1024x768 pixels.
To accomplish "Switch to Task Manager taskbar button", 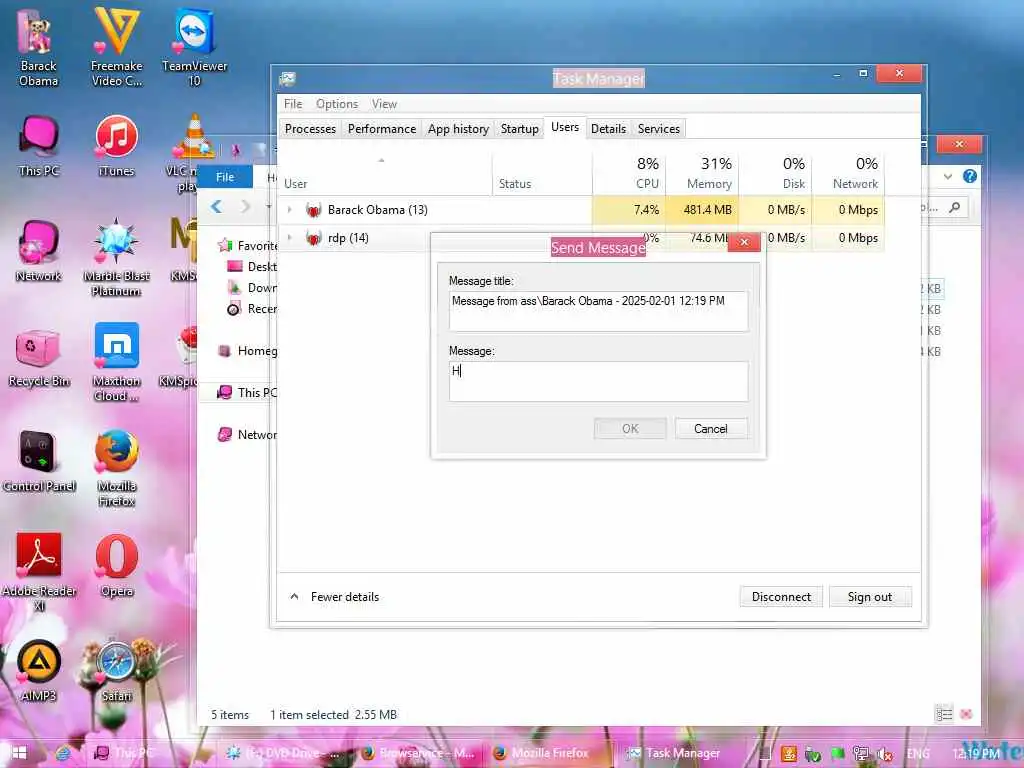I will 675,753.
